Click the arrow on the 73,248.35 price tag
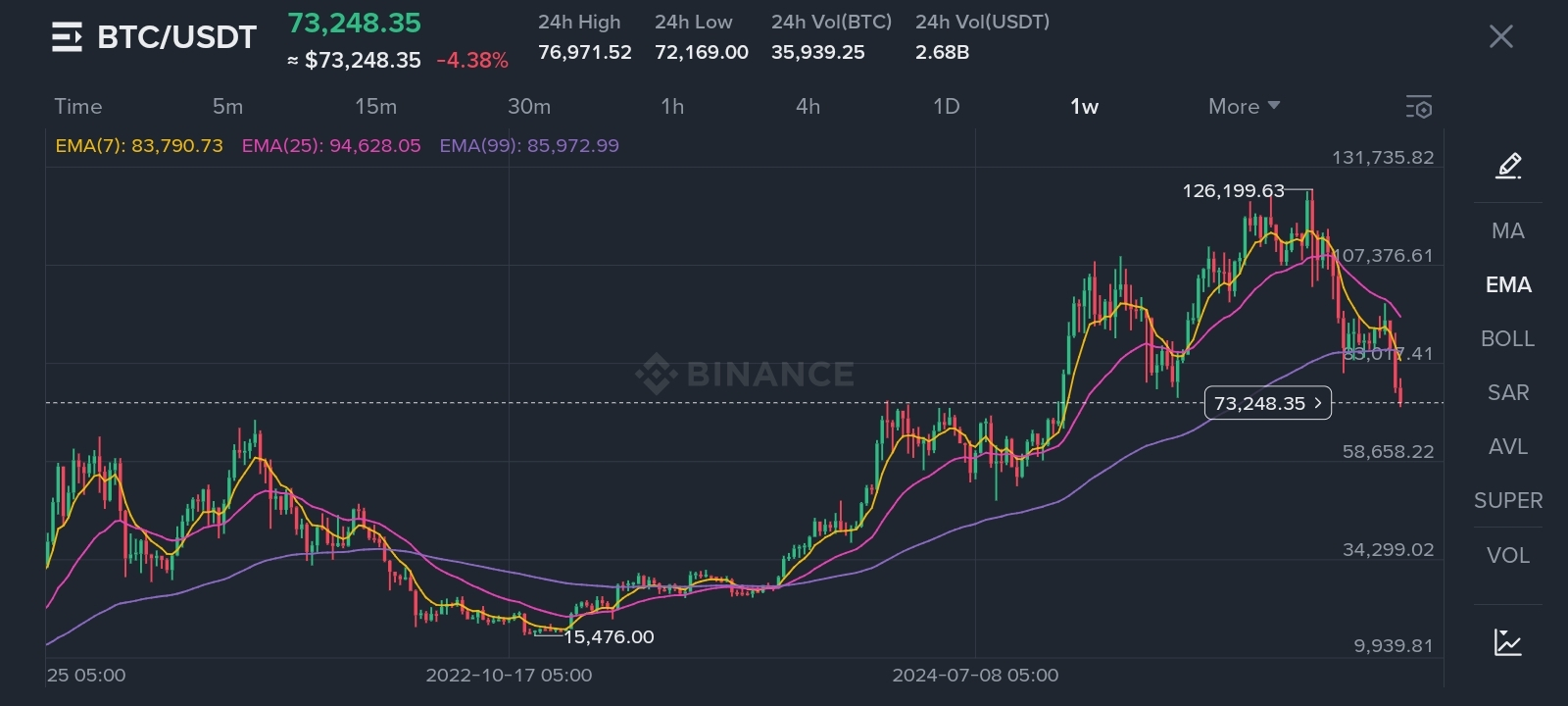 1318,403
